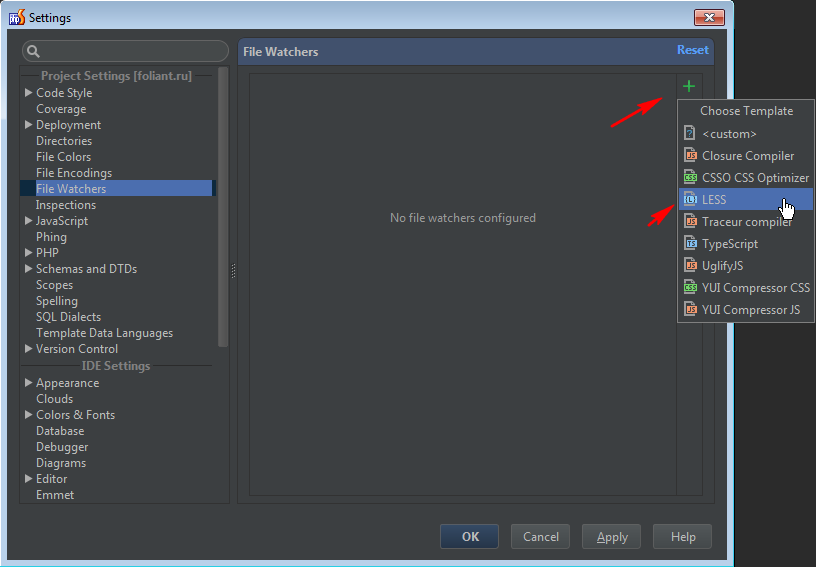Select CSSO CSS Optimizer template
The image size is (816, 567).
[746, 177]
